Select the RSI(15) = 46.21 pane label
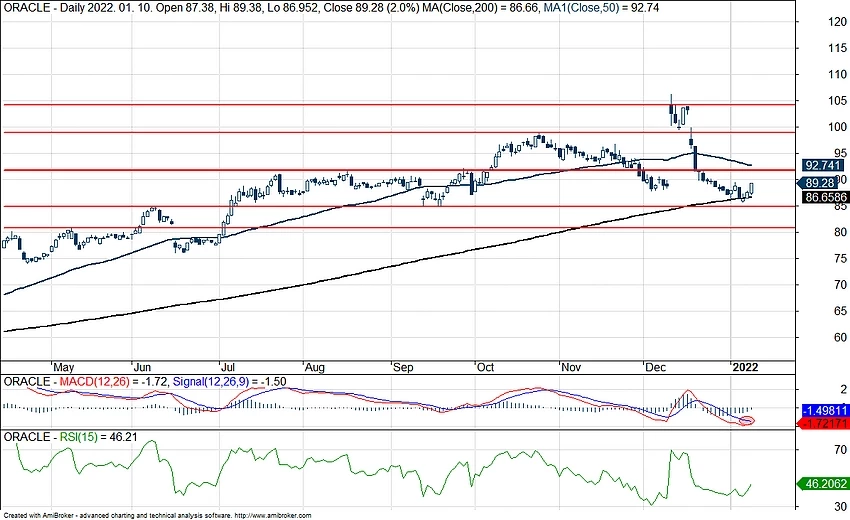 98,436
